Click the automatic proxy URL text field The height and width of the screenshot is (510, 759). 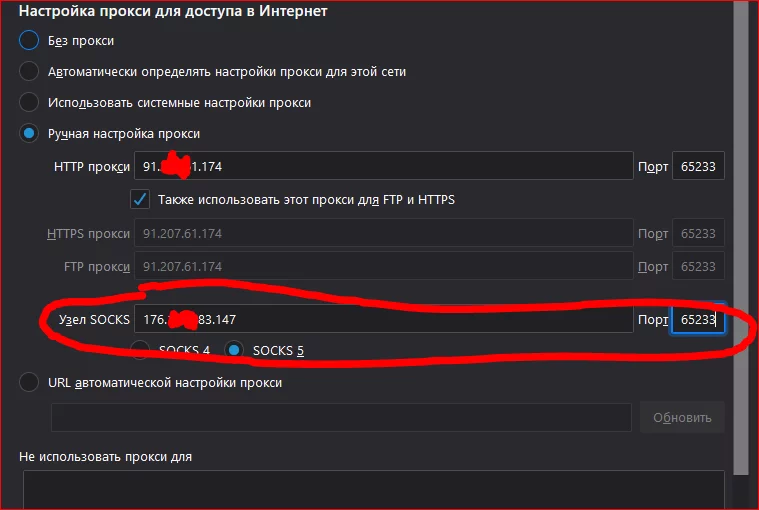(x=341, y=417)
